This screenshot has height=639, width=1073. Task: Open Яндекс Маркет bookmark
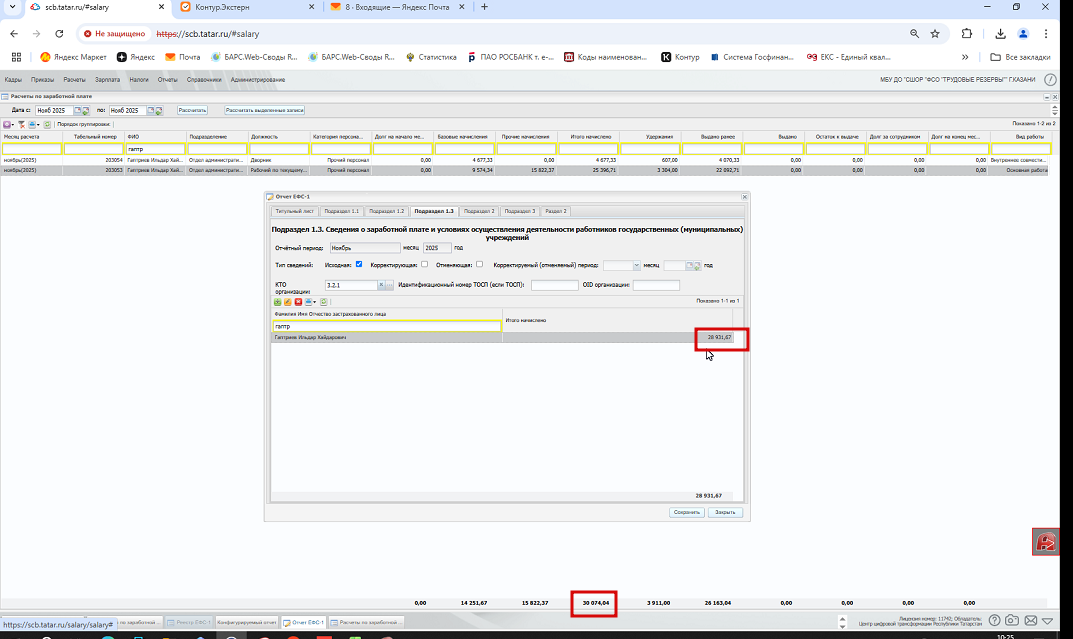[73, 57]
